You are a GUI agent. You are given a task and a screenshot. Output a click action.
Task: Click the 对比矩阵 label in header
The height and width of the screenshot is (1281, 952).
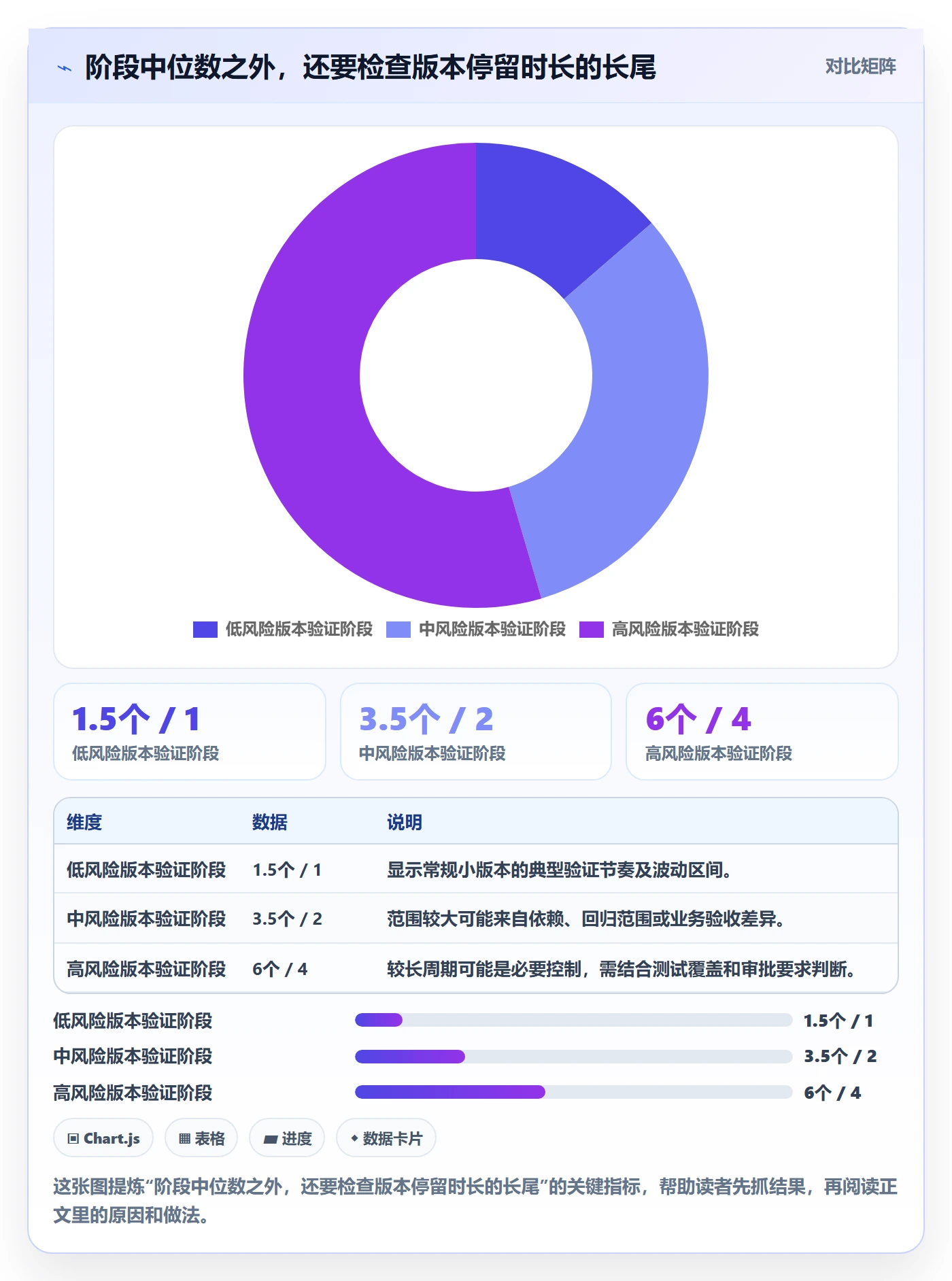[860, 67]
